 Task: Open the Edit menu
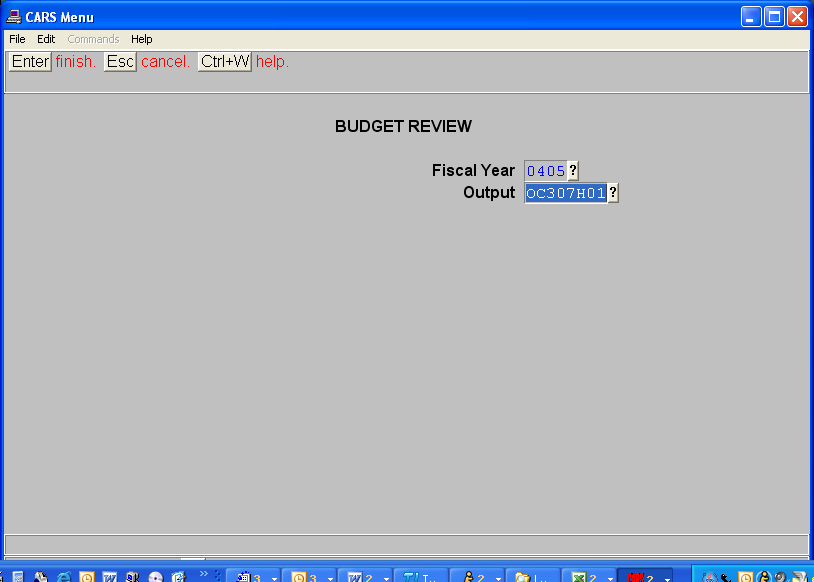point(46,39)
